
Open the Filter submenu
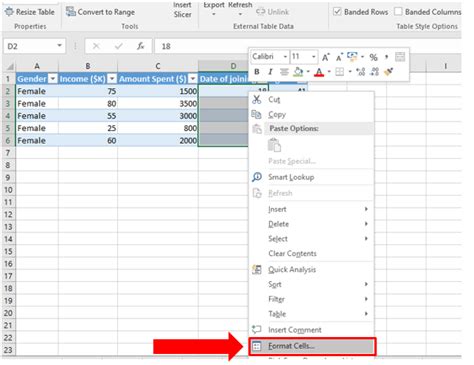[x=311, y=299]
